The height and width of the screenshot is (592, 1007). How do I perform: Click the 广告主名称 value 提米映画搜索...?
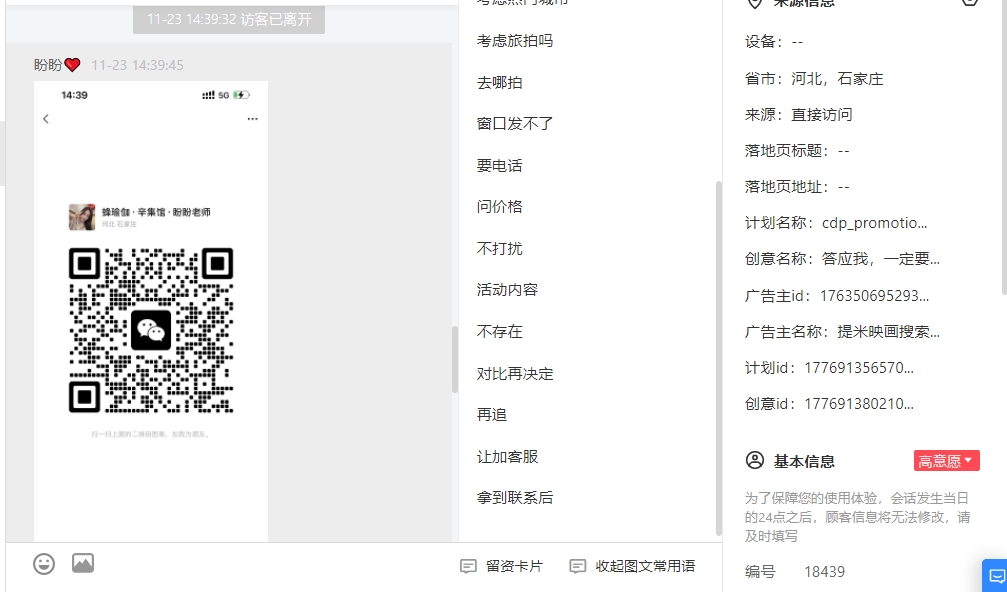click(x=888, y=331)
